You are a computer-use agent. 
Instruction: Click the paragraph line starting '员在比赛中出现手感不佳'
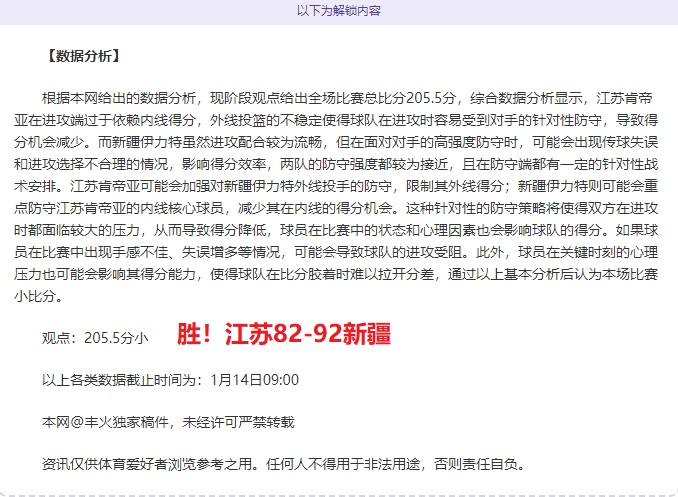(x=336, y=252)
